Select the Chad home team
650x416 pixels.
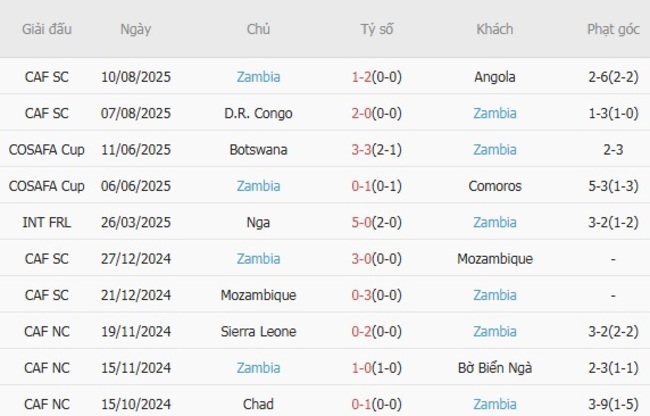(x=258, y=404)
